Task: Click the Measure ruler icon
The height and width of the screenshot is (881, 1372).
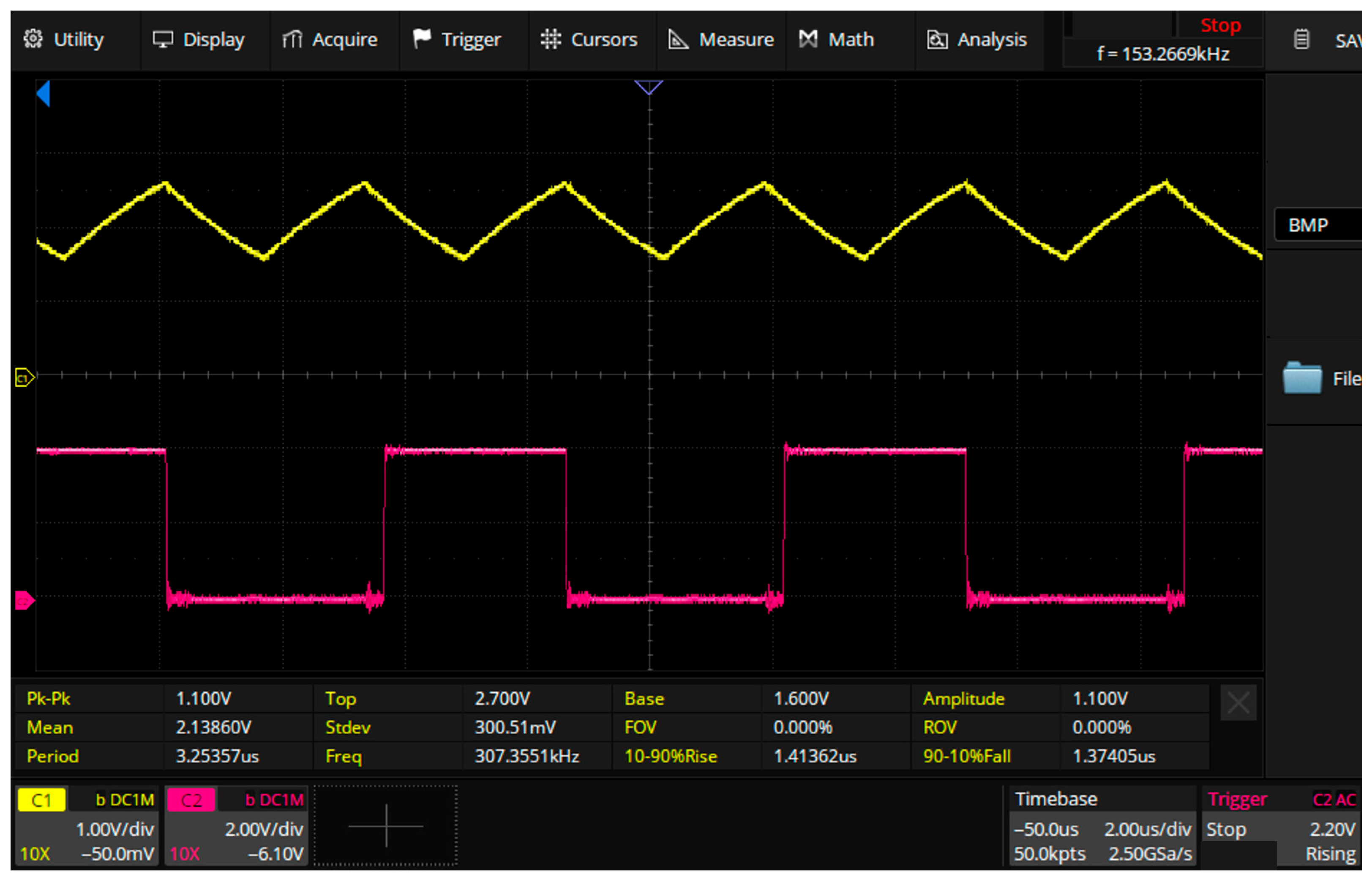Action: 678,39
